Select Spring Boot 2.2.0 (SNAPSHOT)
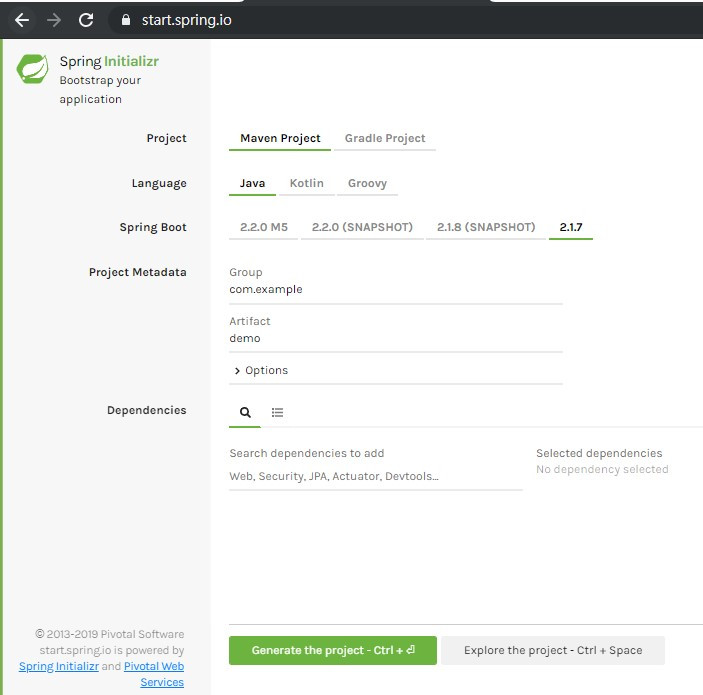 tap(362, 227)
